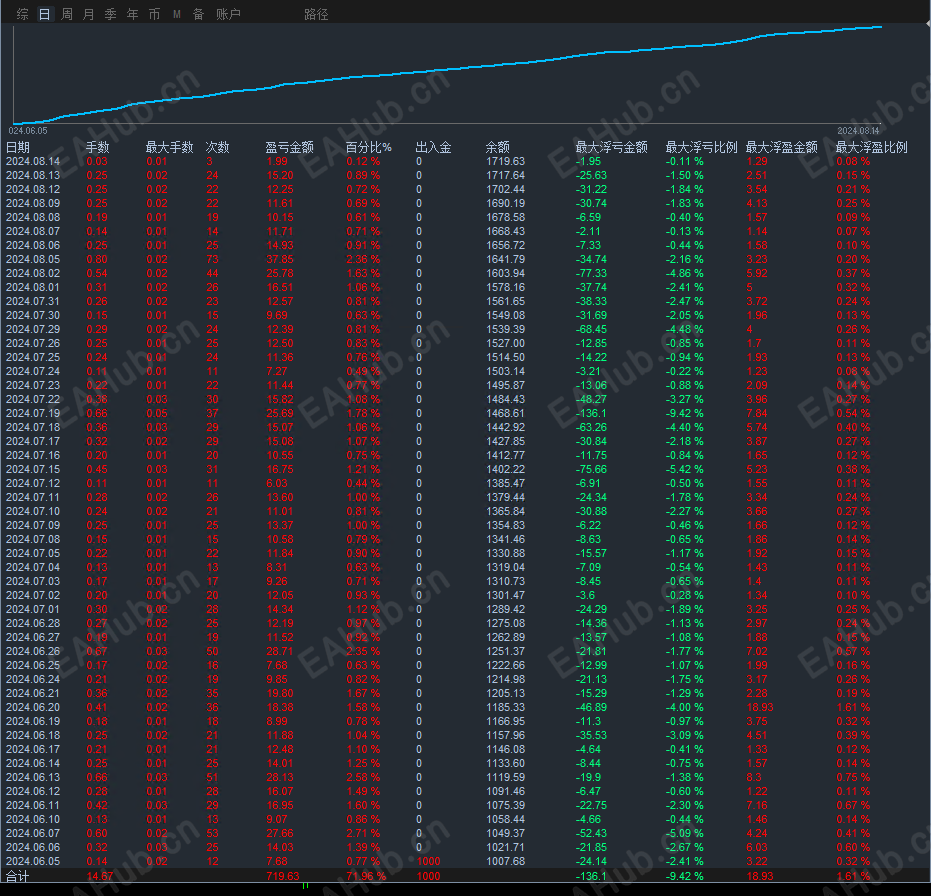Click the 最大手数 column header
931x896 pixels.
(170, 147)
